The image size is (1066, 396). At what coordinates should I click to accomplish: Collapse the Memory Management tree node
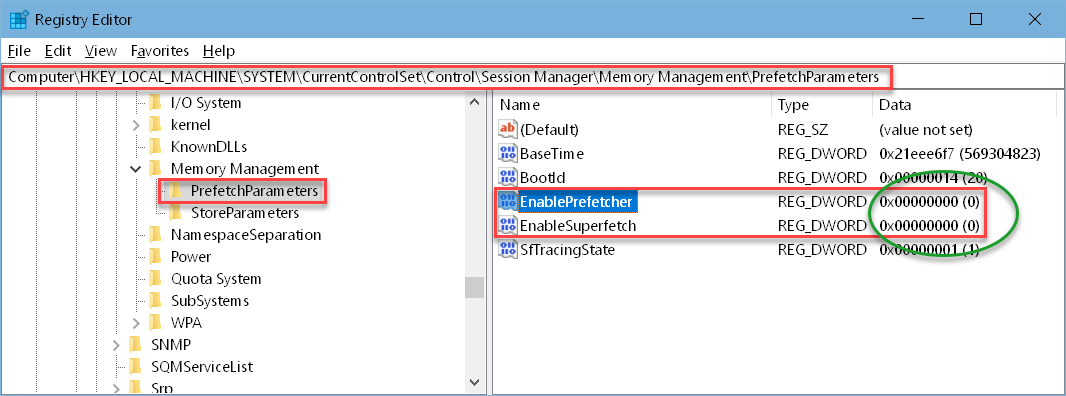point(135,168)
